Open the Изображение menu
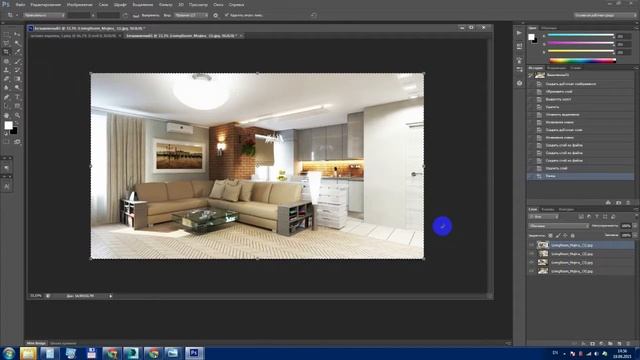640x360 pixels. [x=80, y=4]
